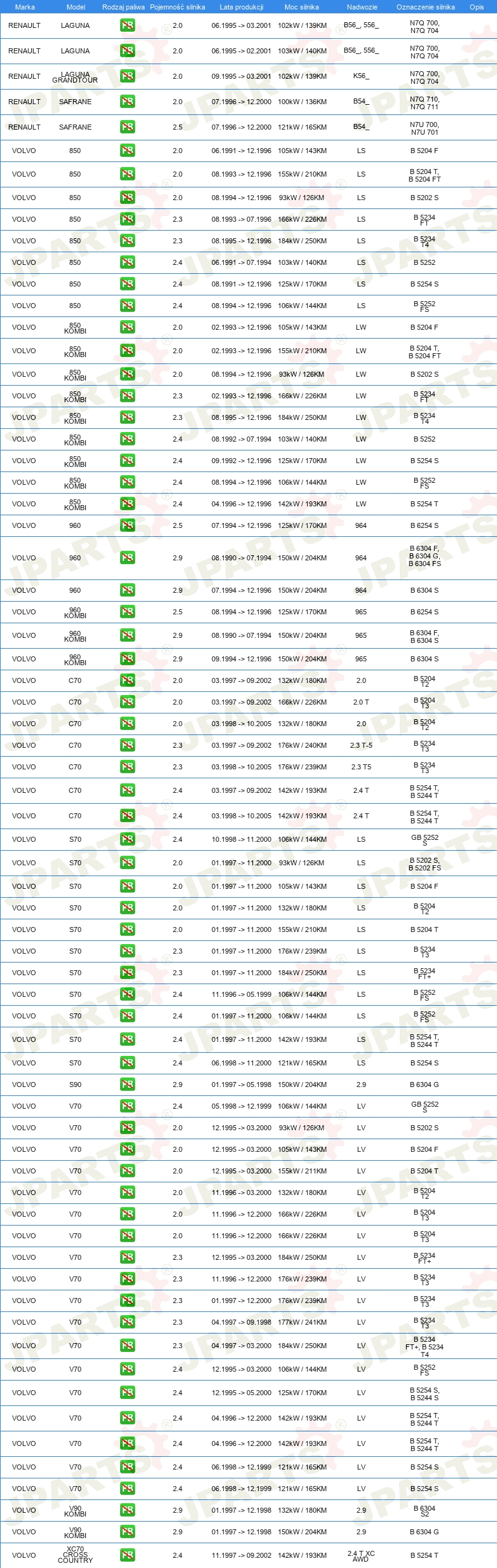Viewport: 497px width, 1568px height.
Task: Click the 177kW / 241KM power cell
Action: (303, 1322)
